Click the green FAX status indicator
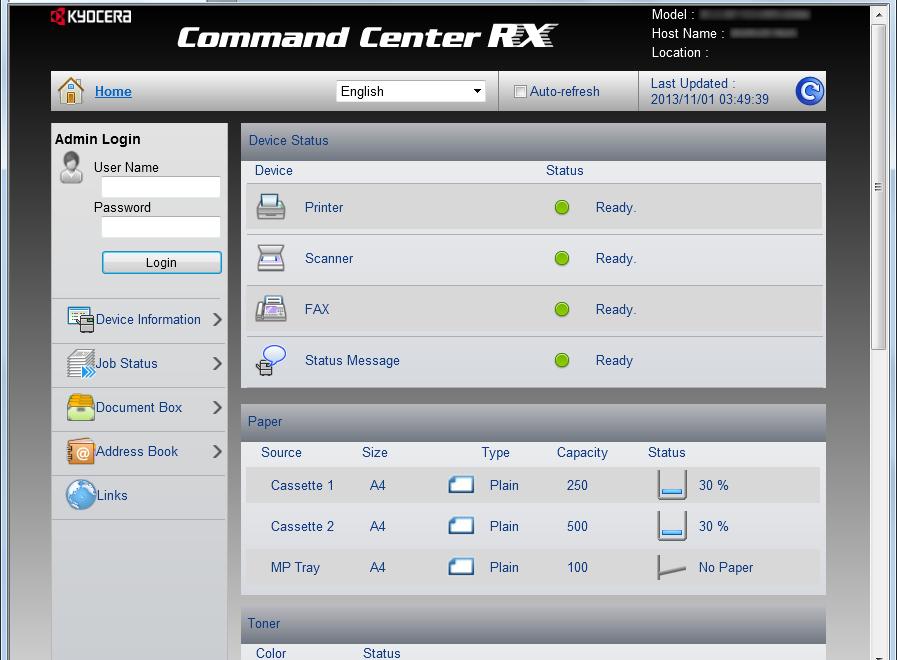Image resolution: width=897 pixels, height=660 pixels. [x=562, y=309]
